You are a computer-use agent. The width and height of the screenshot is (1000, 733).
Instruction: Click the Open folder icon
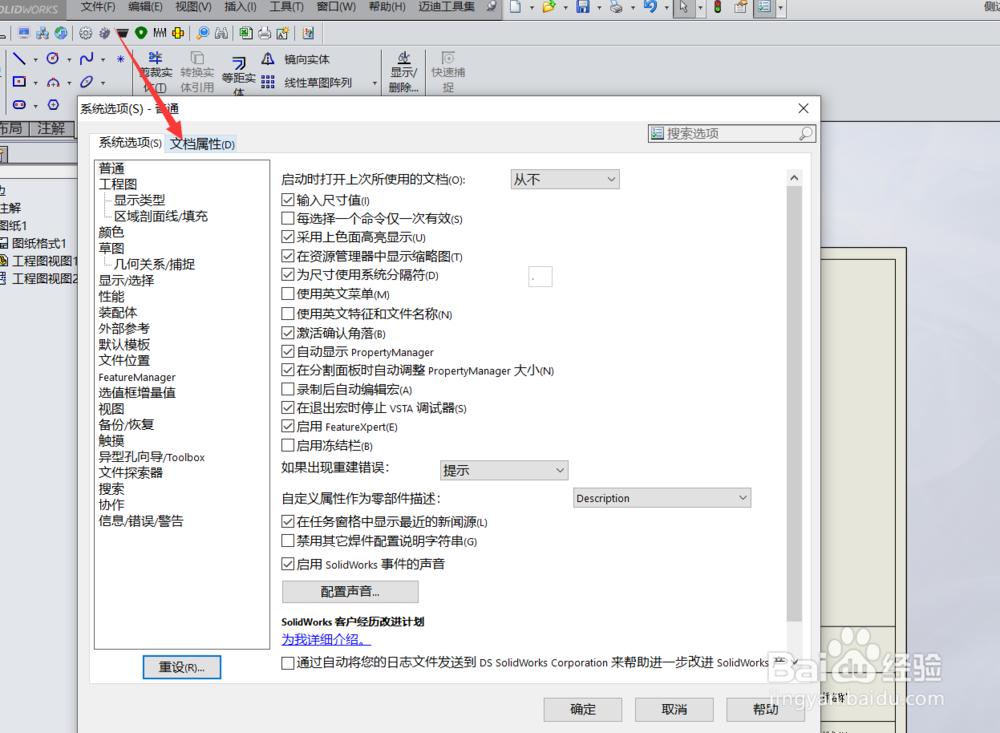coord(549,7)
